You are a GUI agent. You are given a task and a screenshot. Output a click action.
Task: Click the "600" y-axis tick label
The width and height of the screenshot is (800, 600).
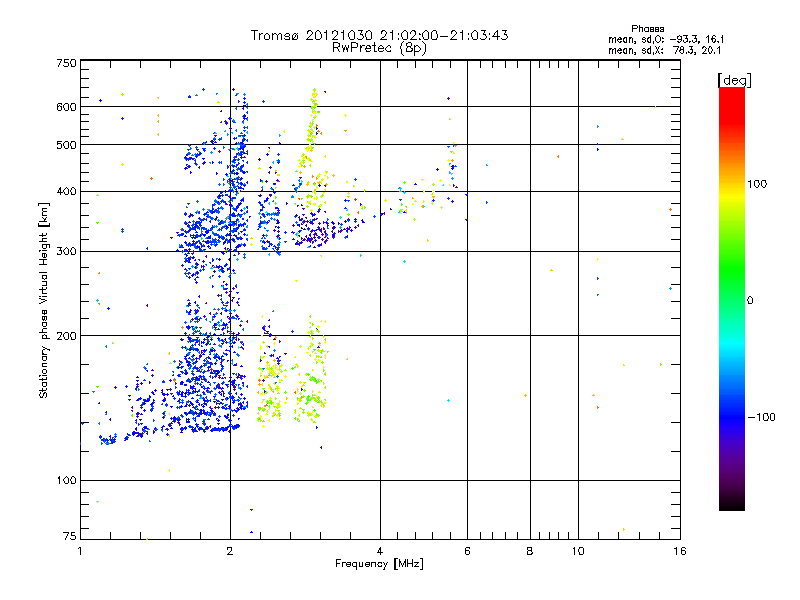(66, 107)
